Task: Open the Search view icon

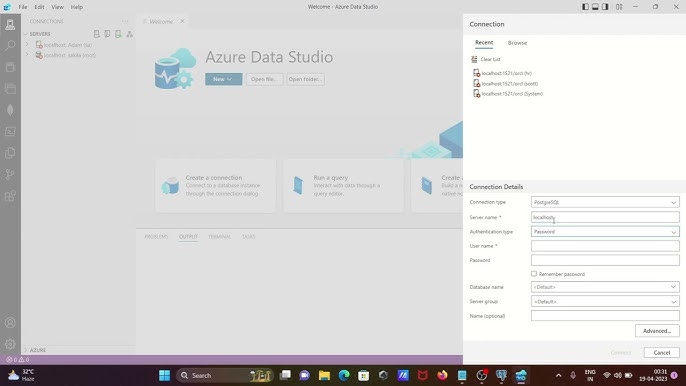Action: click(x=10, y=46)
